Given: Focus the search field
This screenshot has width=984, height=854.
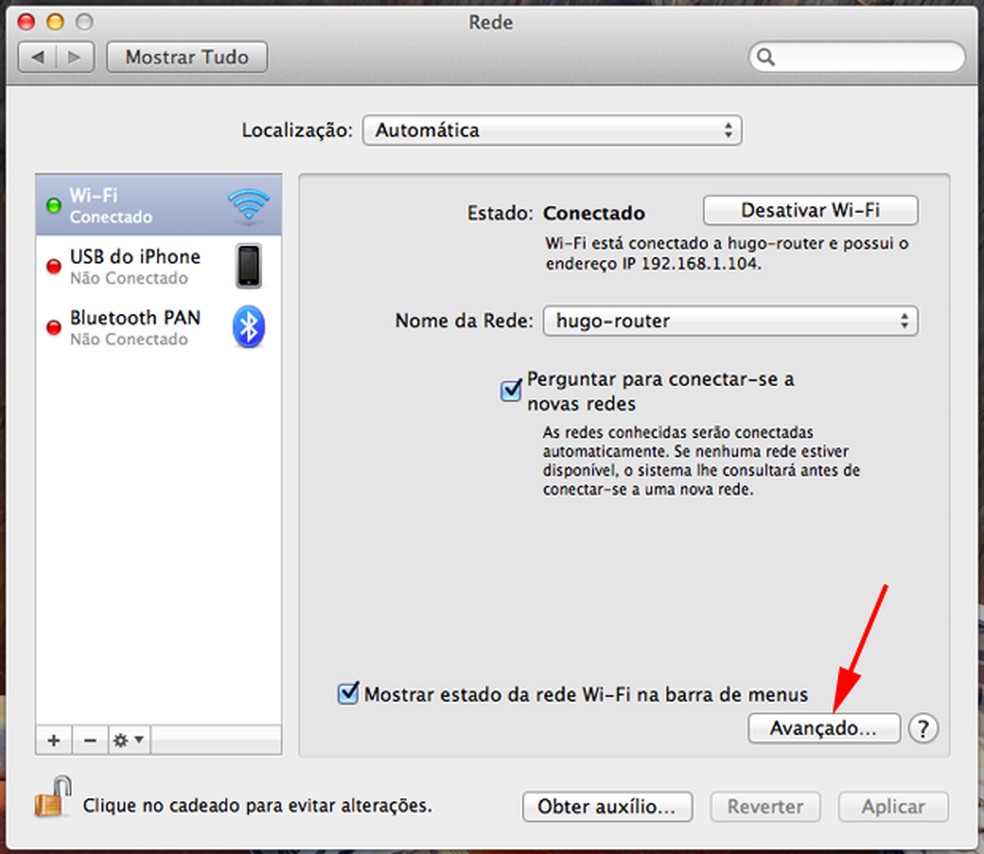Looking at the screenshot, I should (x=857, y=57).
